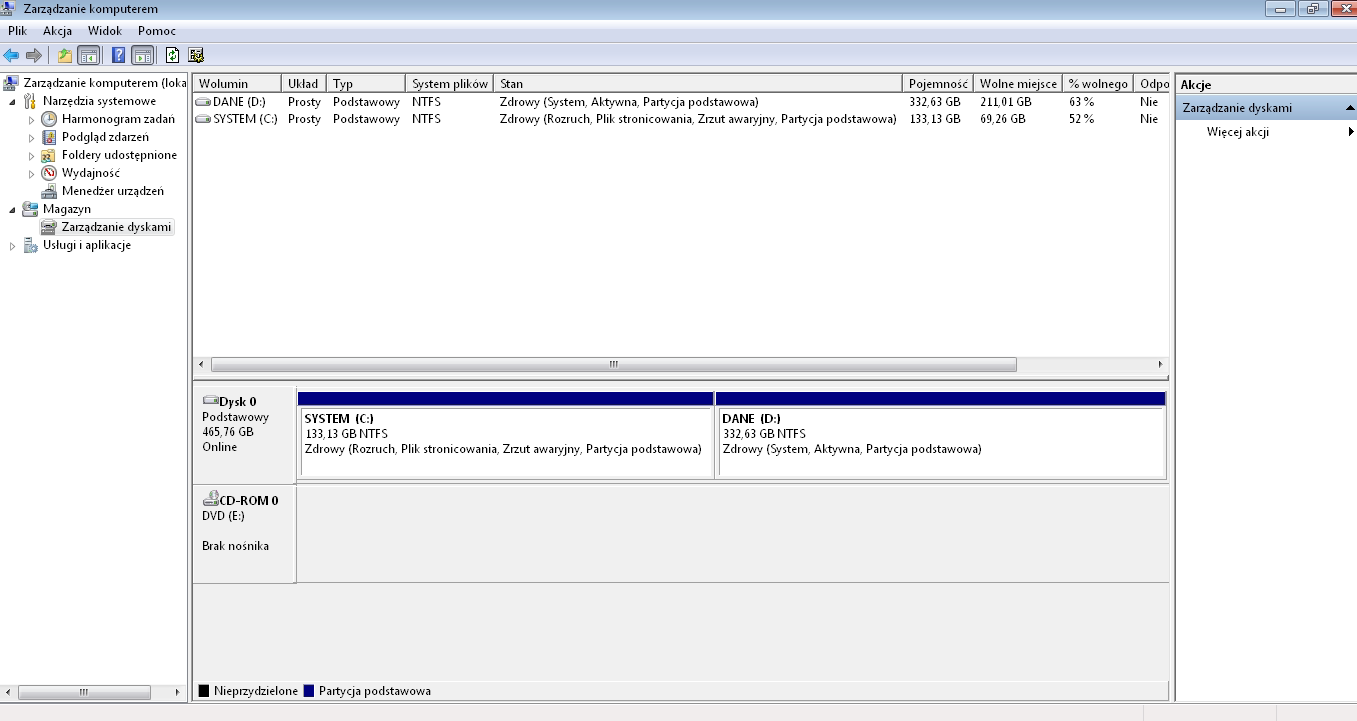
Task: Click the Magazyn storage icon
Action: coord(30,209)
